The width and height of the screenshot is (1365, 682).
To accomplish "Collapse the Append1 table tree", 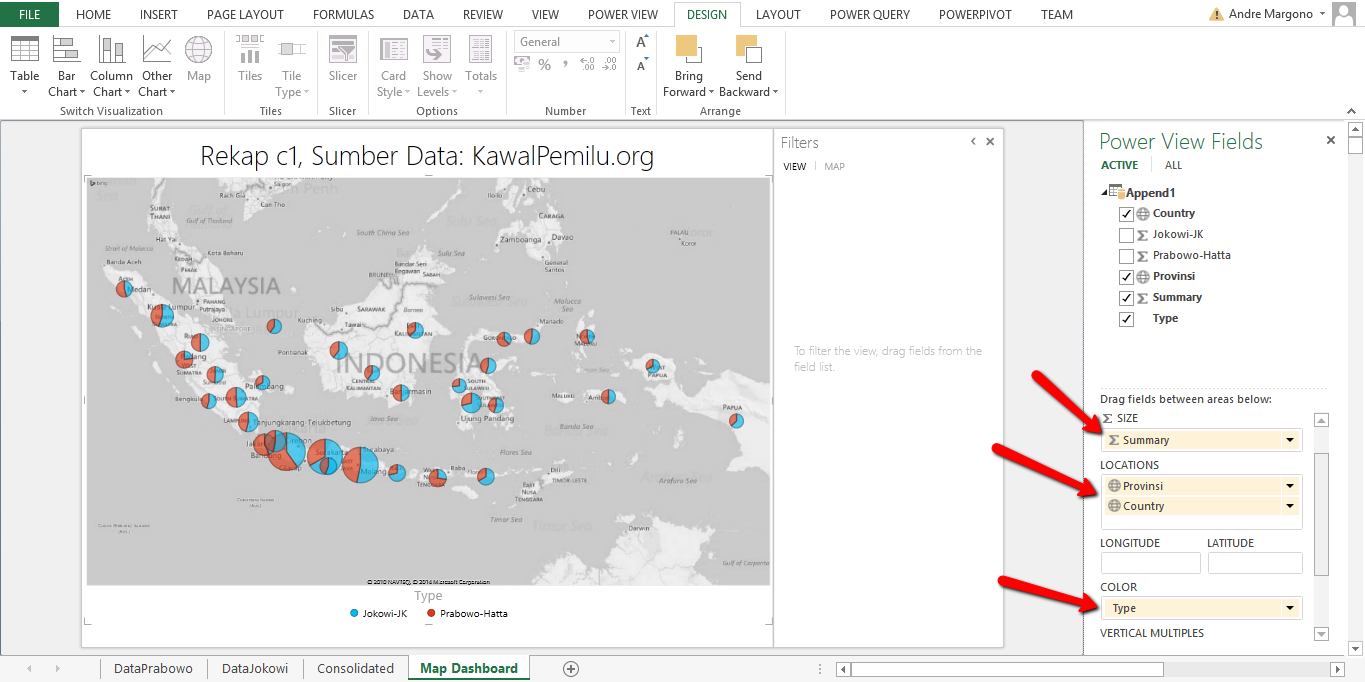I will point(1104,193).
